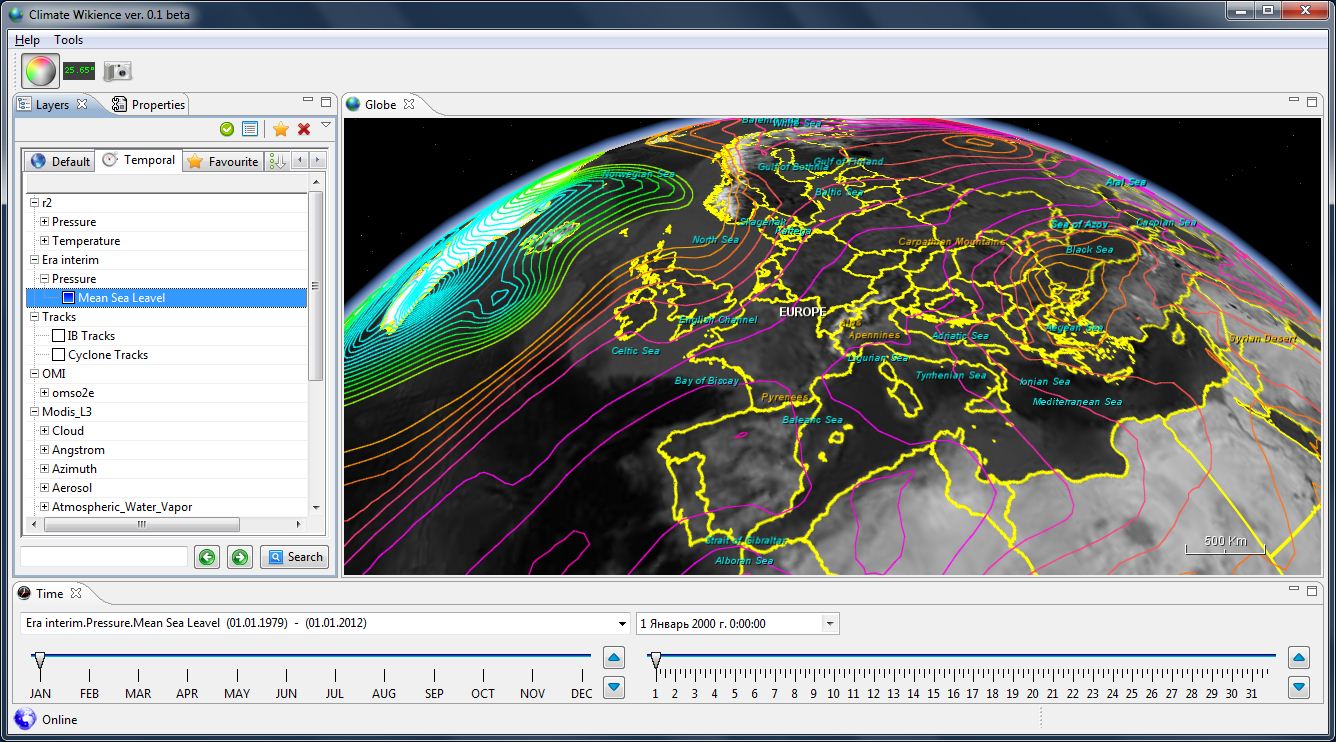
Task: Go to previous search result (green left arrow)
Action: (x=207, y=557)
